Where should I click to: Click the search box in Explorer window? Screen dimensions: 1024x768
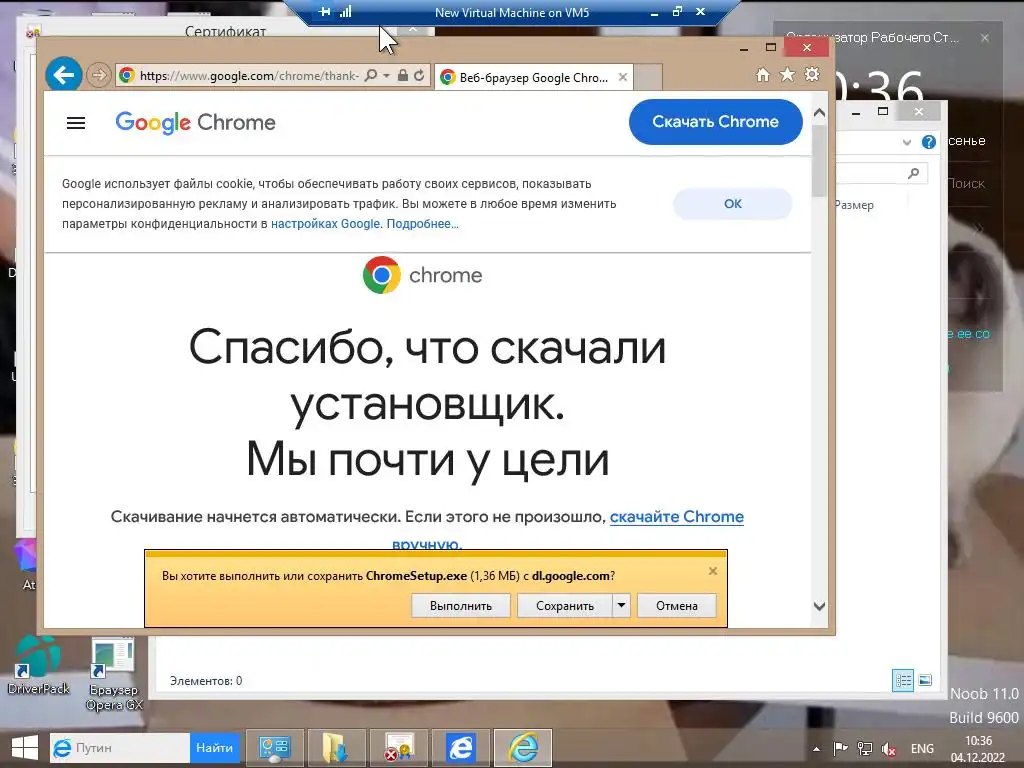882,173
